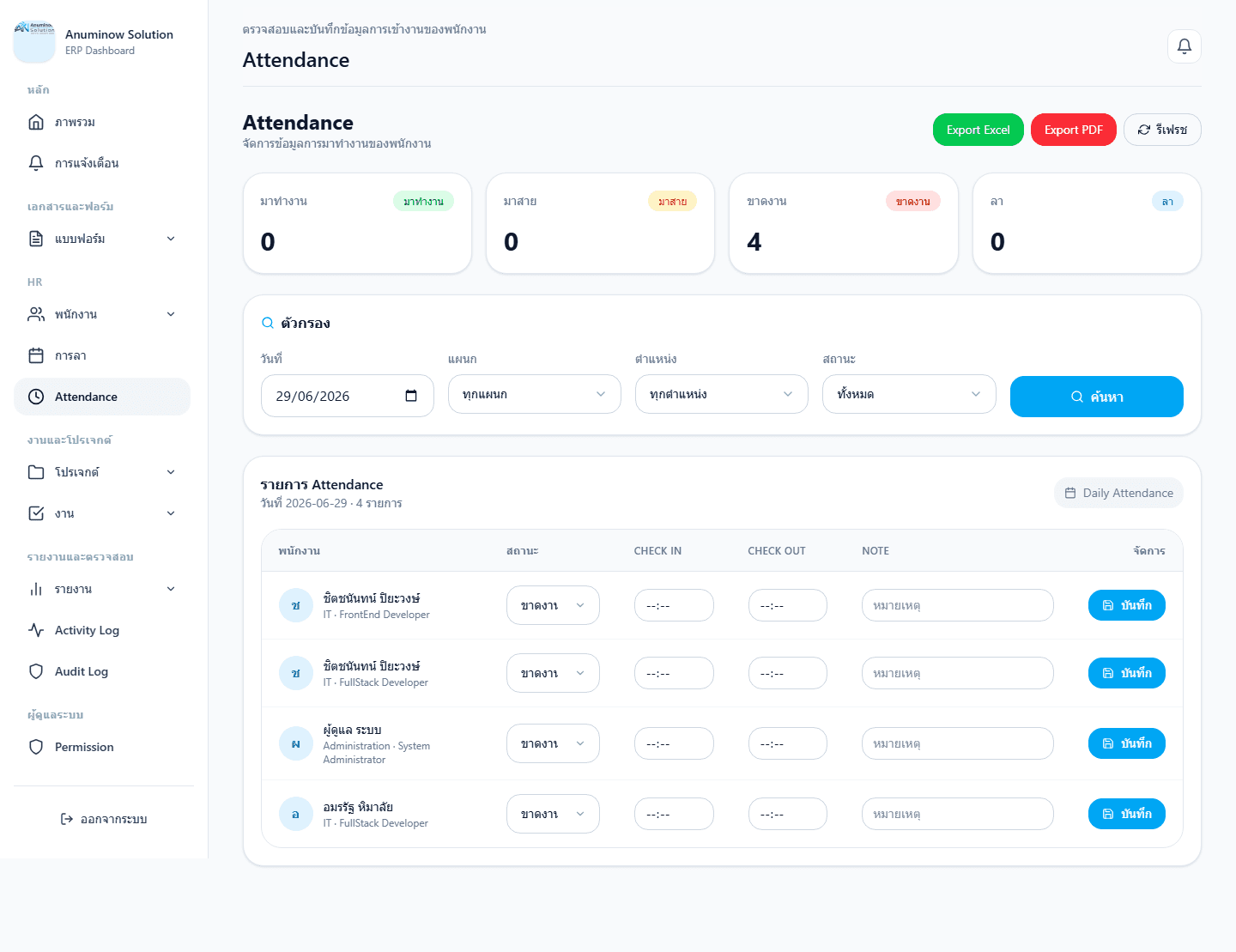Go to Activity Log page

click(102, 630)
